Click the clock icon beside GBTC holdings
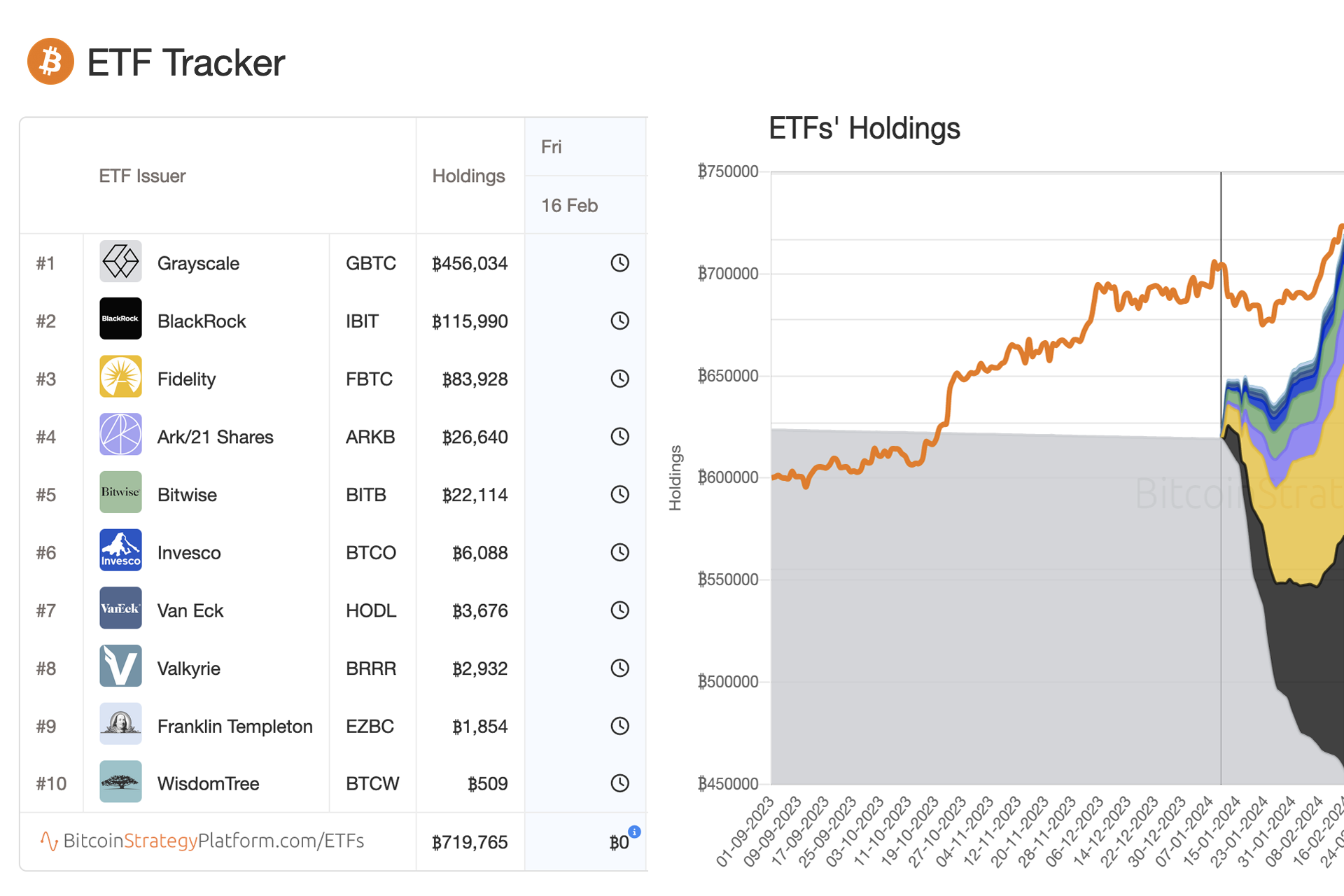This screenshot has height=896, width=1344. pyautogui.click(x=619, y=263)
